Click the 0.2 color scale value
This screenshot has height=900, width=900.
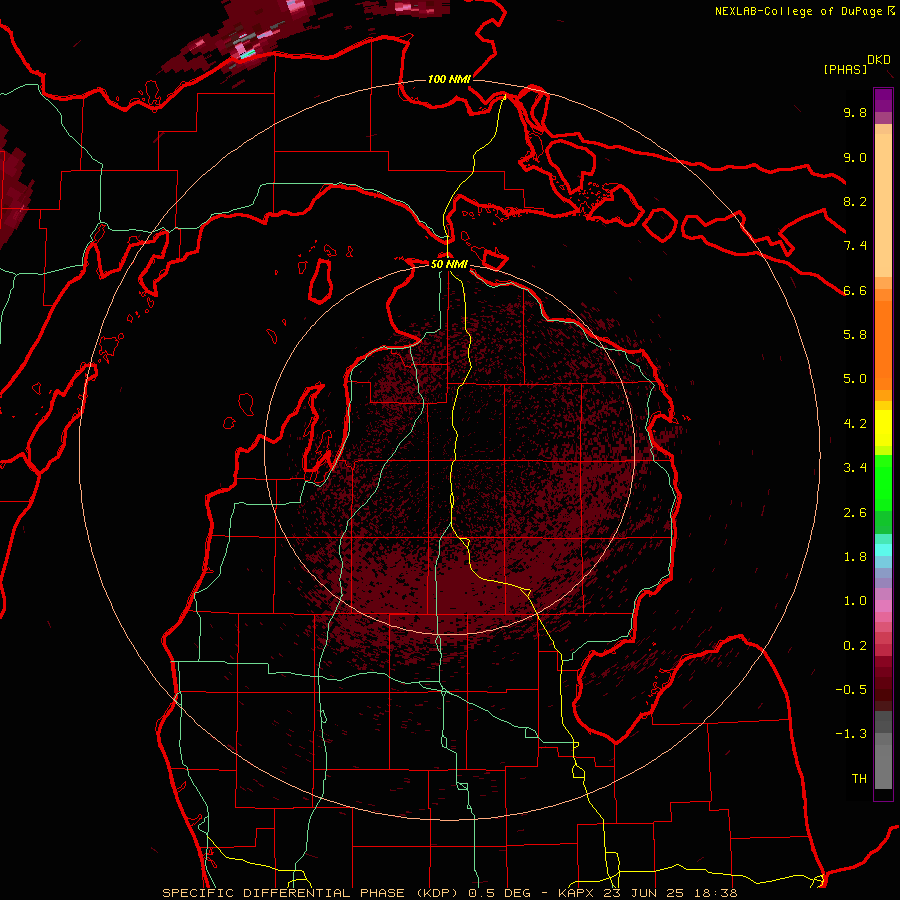[x=855, y=646]
